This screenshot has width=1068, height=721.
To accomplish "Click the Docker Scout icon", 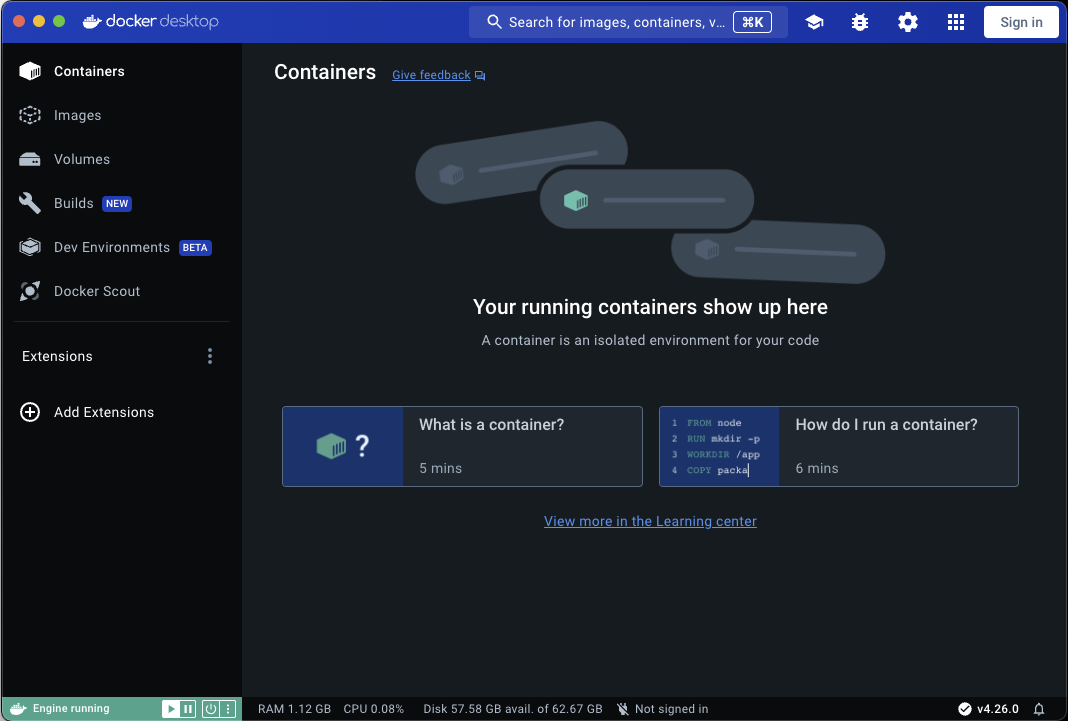I will point(30,291).
